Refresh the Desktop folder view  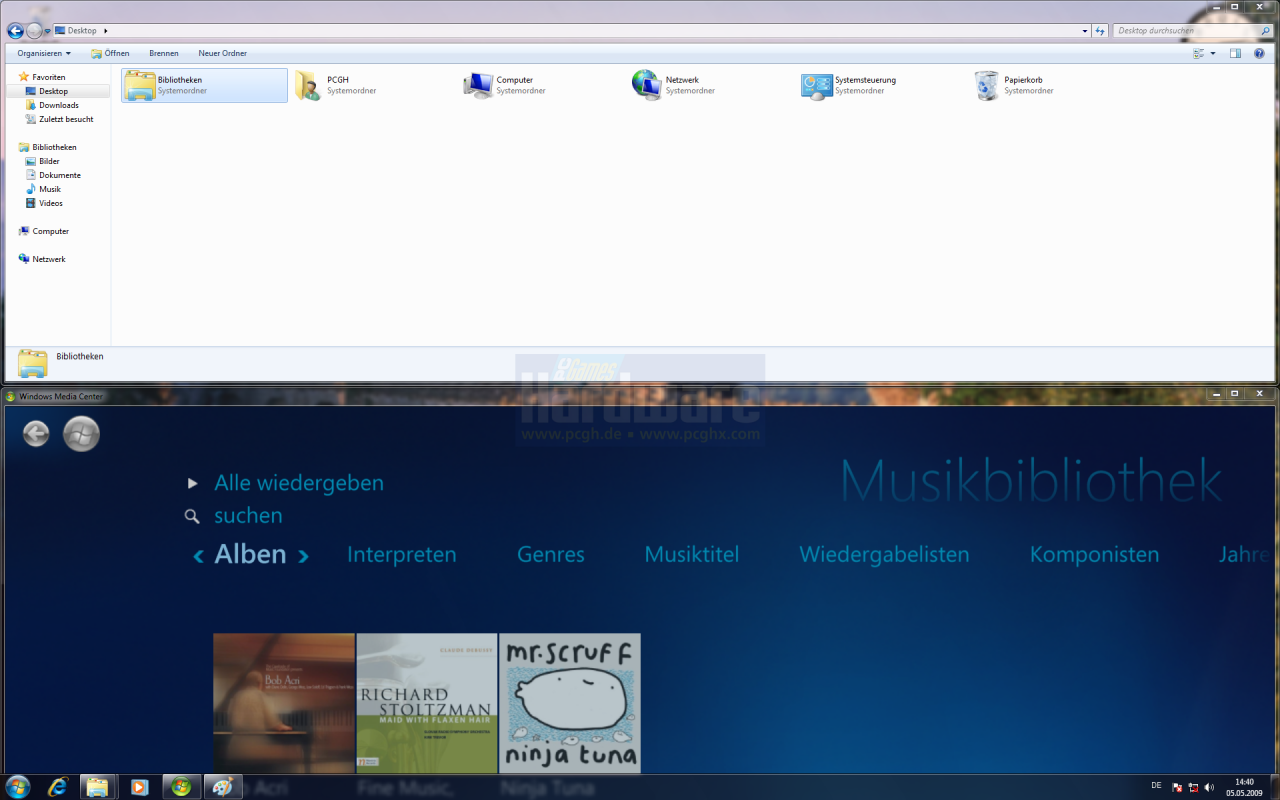click(x=1100, y=31)
